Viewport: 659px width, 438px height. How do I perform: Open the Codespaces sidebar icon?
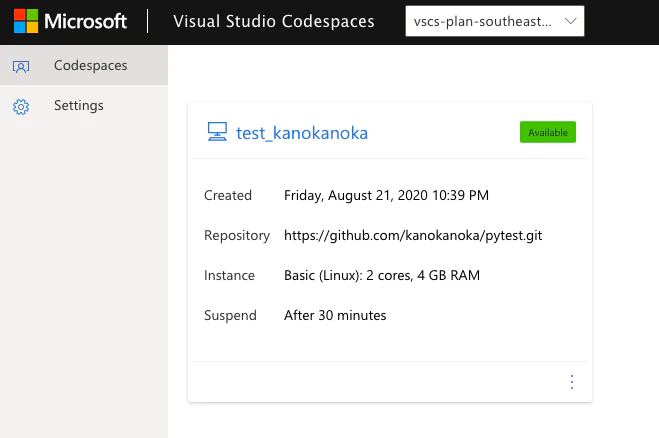tap(21, 66)
